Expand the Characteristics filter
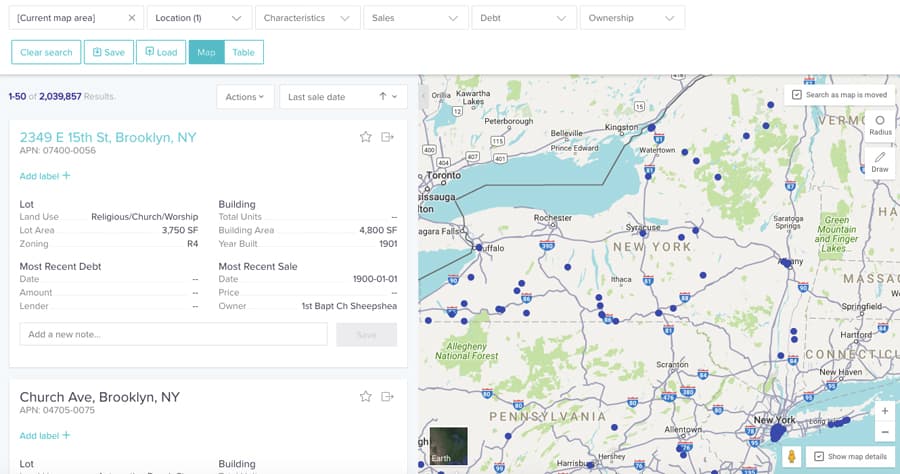Image resolution: width=900 pixels, height=474 pixels. pyautogui.click(x=307, y=18)
